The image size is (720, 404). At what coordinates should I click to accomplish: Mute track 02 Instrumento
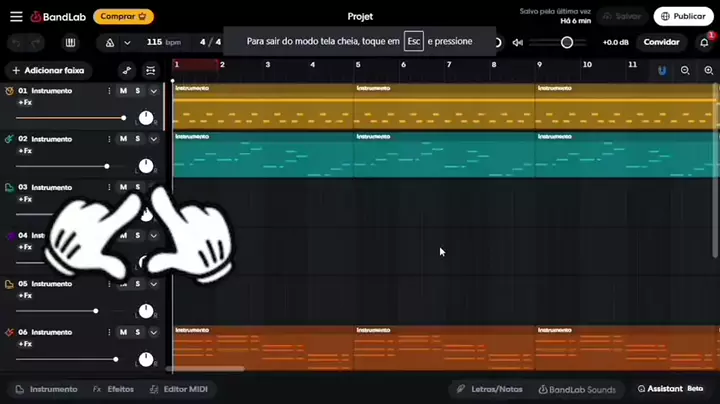[123, 139]
